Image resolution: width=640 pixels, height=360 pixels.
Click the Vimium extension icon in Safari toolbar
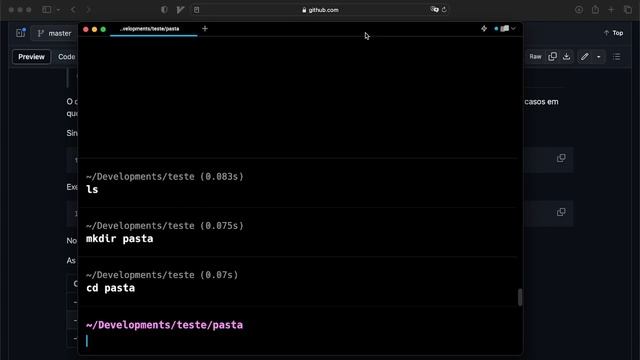click(180, 9)
